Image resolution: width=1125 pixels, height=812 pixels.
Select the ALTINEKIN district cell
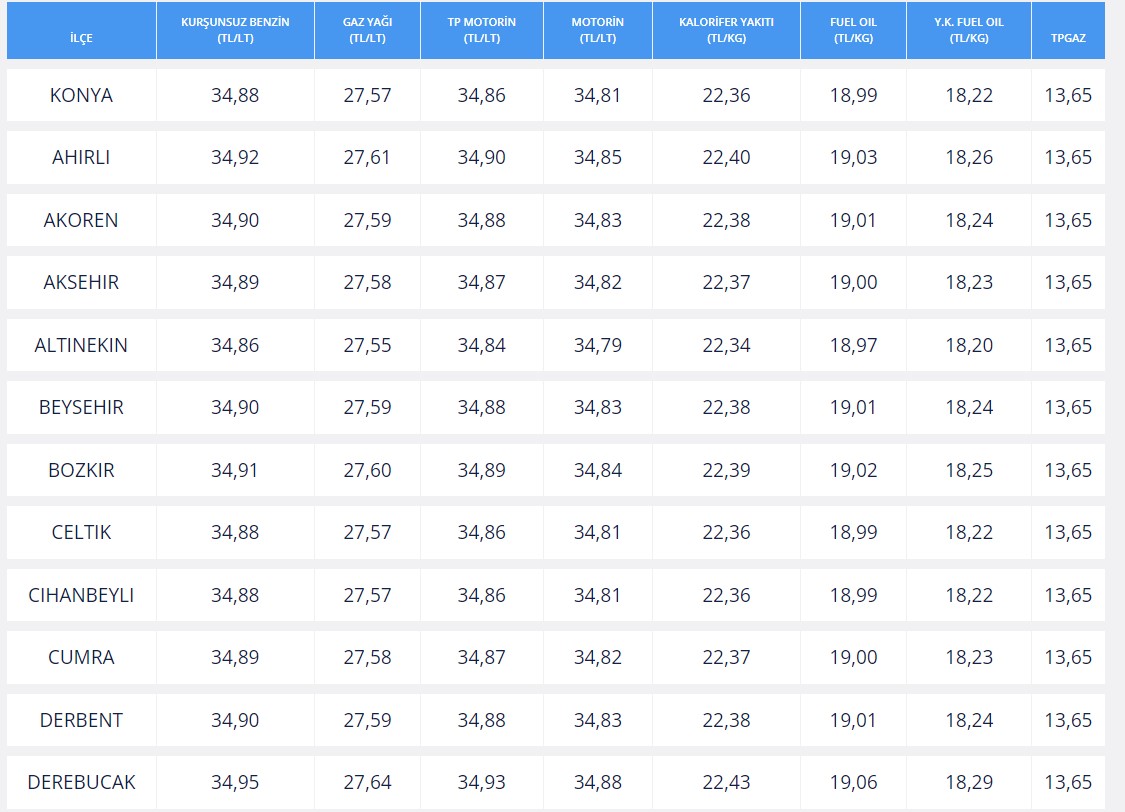click(81, 346)
